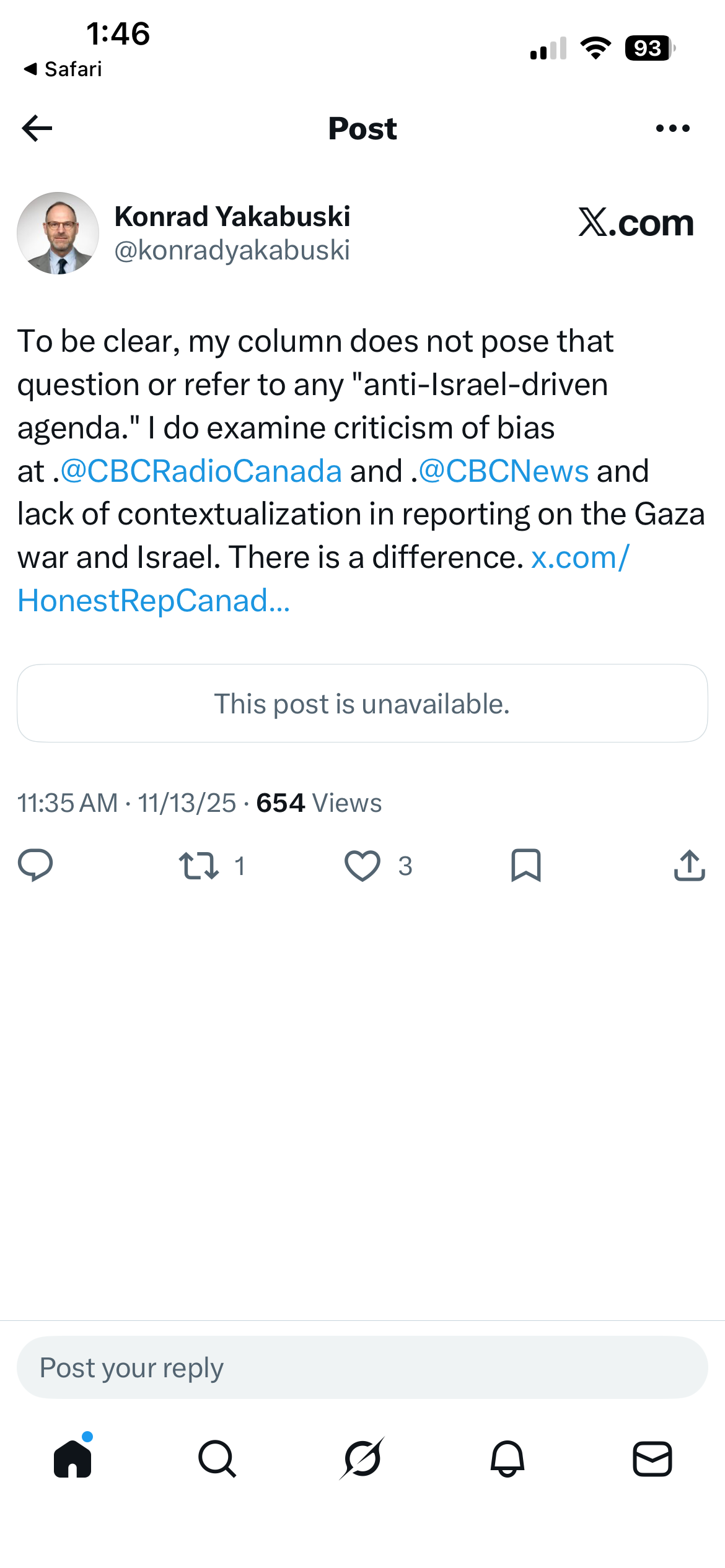Screen dimensions: 725x1568
Task: Open Messages envelope icon
Action: 652,1458
